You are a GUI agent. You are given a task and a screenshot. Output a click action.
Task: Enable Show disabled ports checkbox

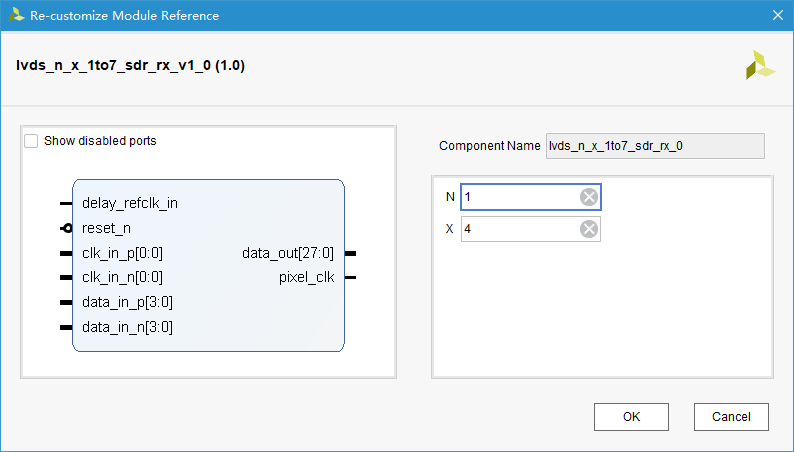point(32,141)
